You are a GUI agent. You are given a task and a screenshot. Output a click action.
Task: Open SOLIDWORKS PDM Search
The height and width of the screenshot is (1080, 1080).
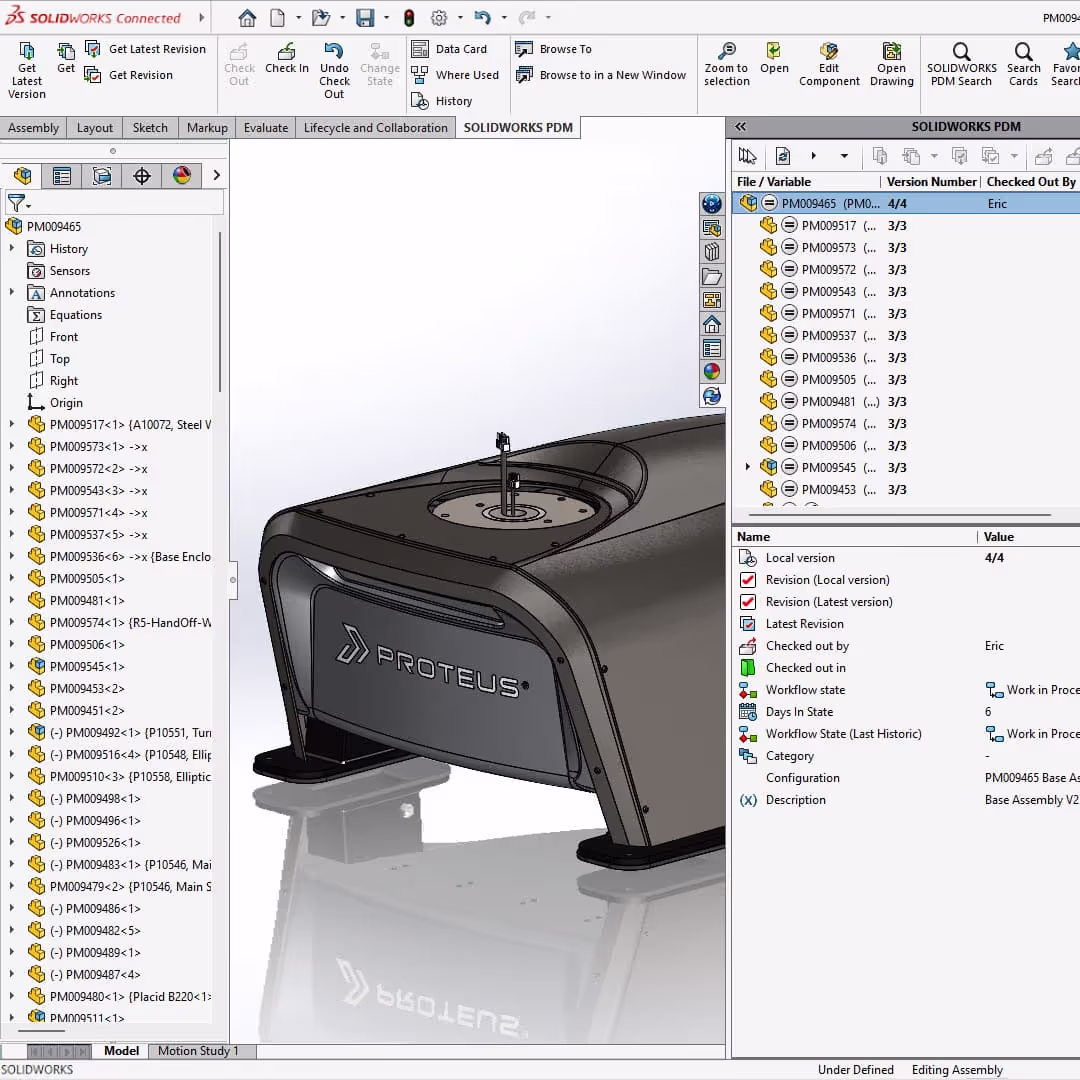tap(962, 65)
